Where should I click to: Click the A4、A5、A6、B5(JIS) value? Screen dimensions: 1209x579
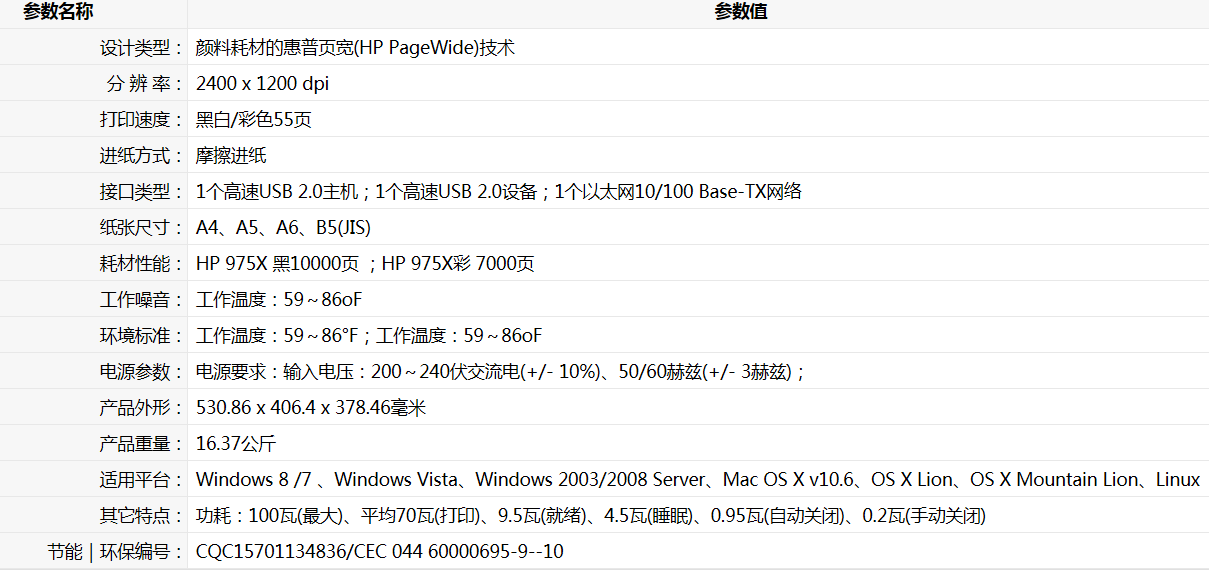pyautogui.click(x=283, y=227)
